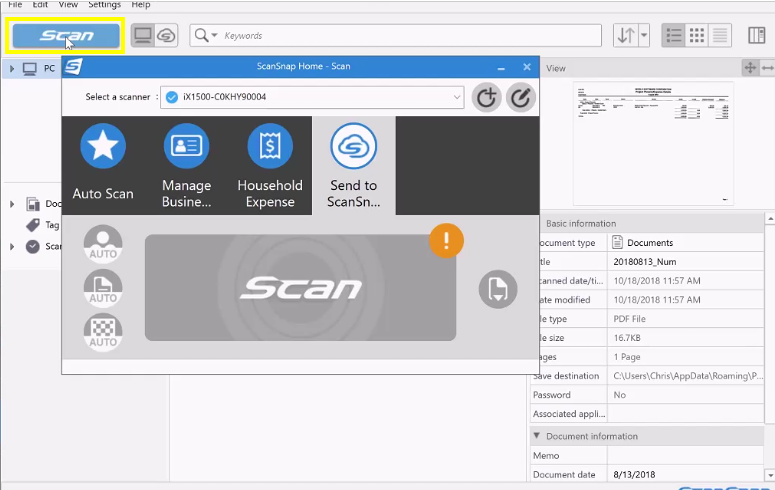Open the View menu

point(68,4)
